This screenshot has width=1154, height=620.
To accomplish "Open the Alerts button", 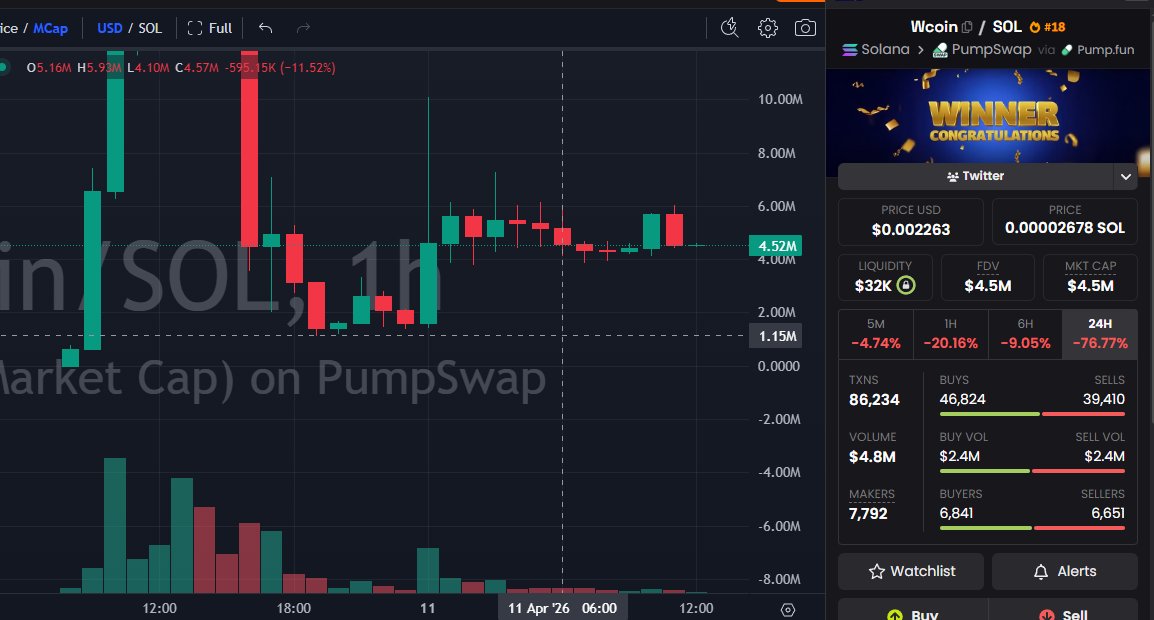I will pyautogui.click(x=1065, y=571).
